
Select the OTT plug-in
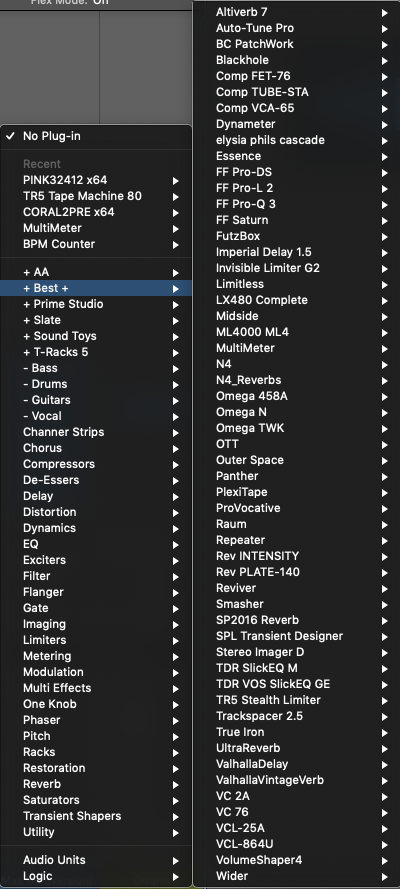[x=296, y=444]
